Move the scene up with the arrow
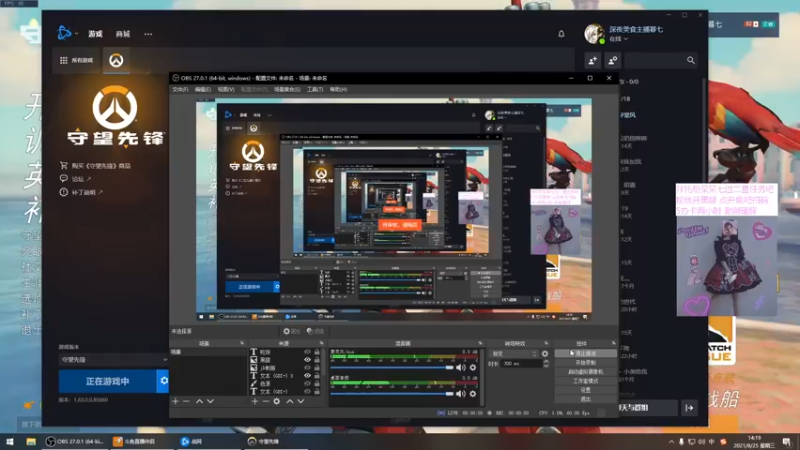The width and height of the screenshot is (800, 450). [x=199, y=402]
